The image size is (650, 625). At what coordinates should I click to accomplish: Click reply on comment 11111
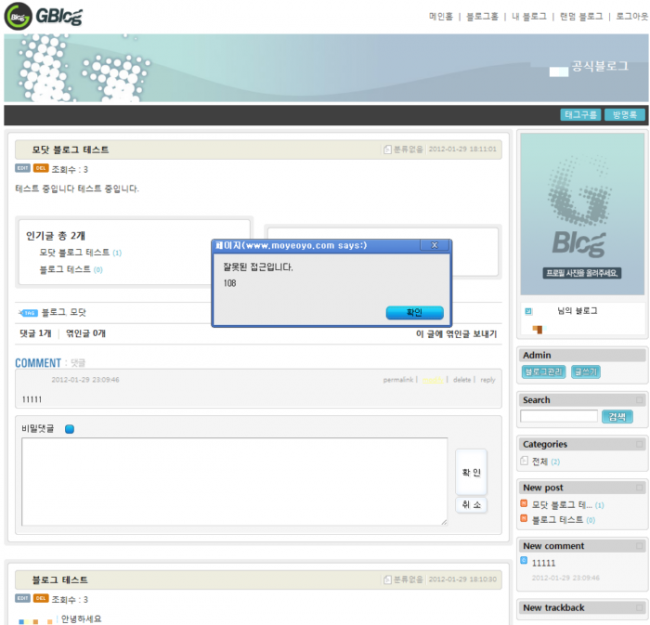click(x=488, y=380)
